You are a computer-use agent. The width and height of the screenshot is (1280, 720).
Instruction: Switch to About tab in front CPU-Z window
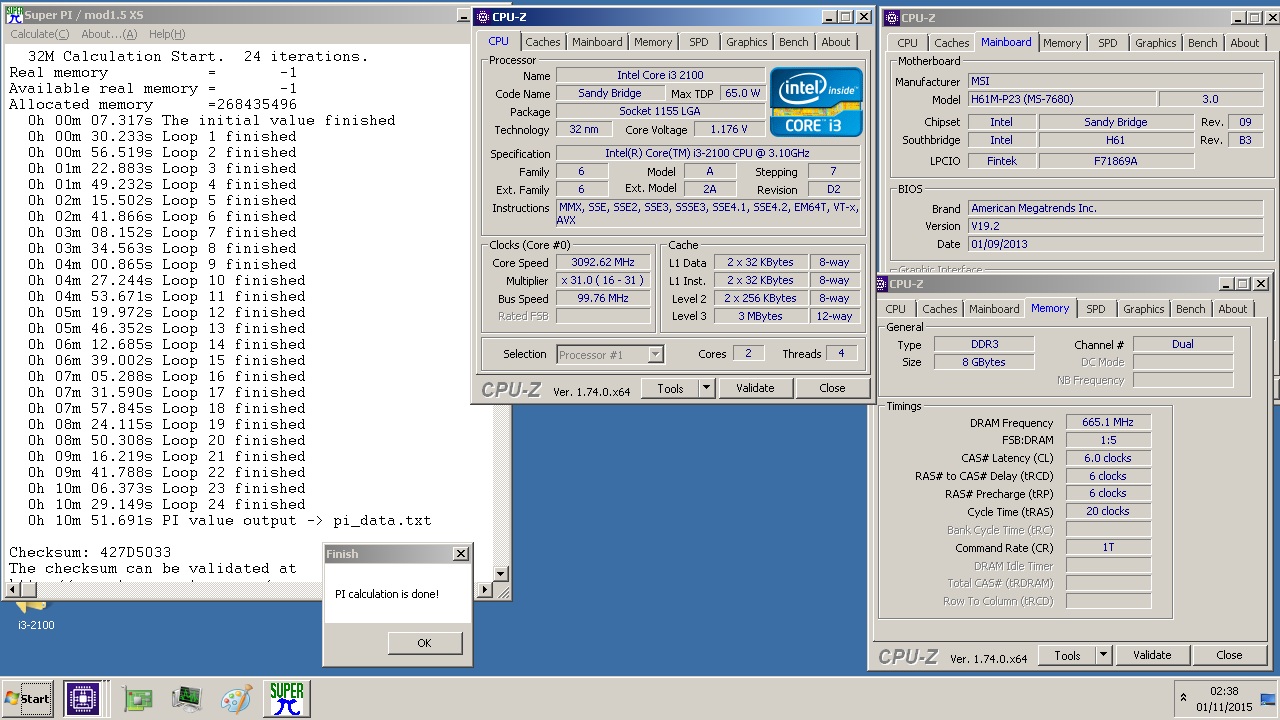(x=836, y=42)
